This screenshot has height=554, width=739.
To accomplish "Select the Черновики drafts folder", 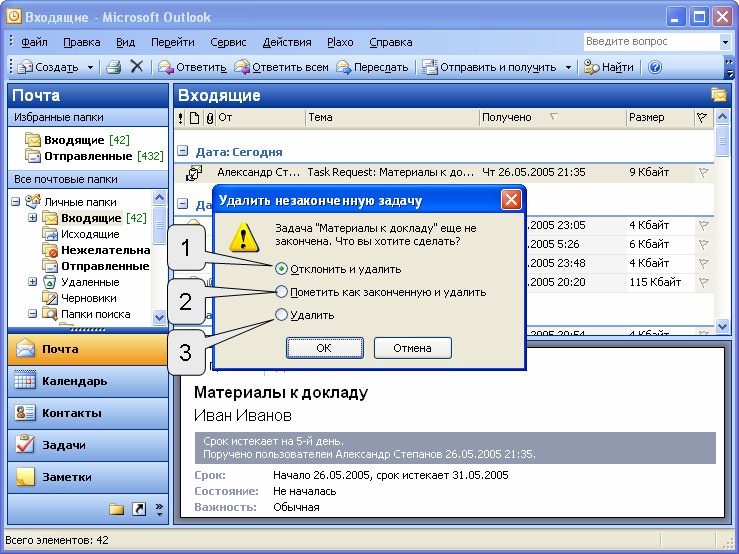I will tap(79, 298).
